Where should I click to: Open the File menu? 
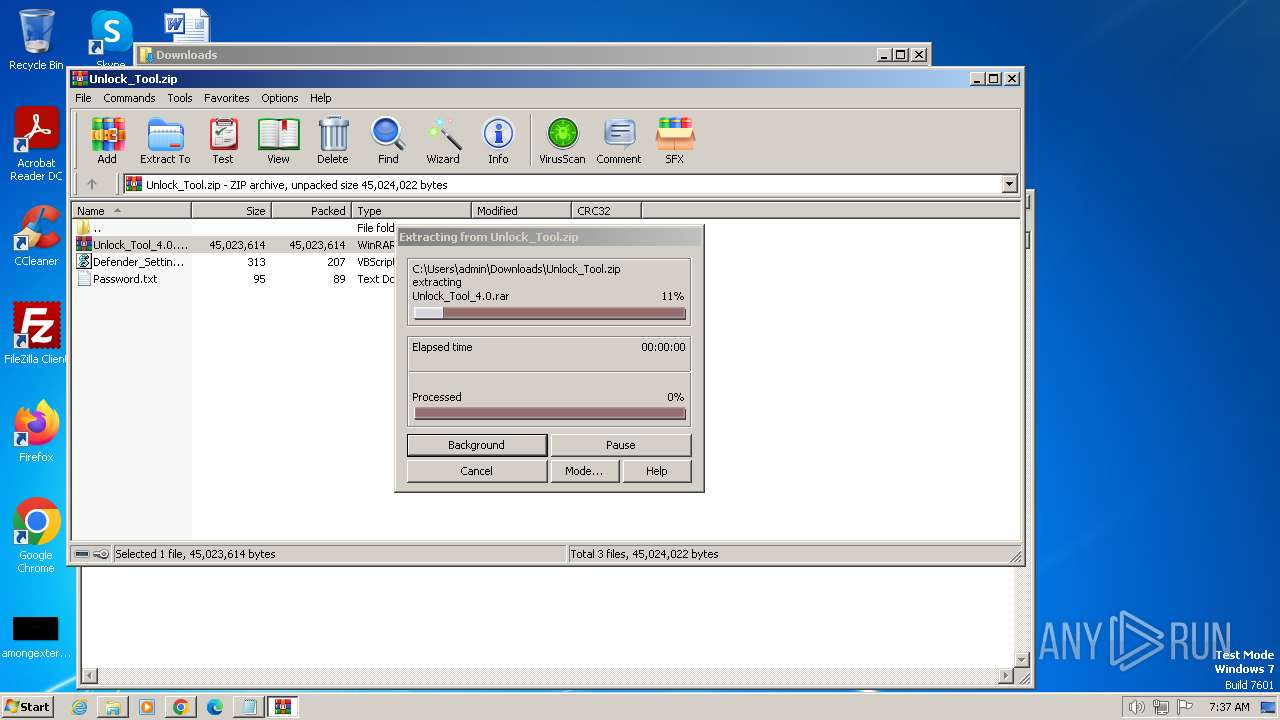coord(83,98)
